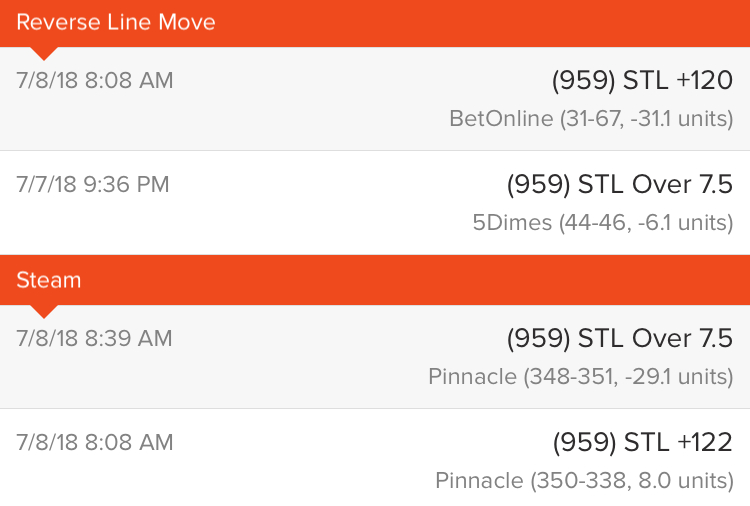Tap the Pinnacle (350-338, 8.0 units) record
This screenshot has height=506, width=750.
click(x=584, y=480)
